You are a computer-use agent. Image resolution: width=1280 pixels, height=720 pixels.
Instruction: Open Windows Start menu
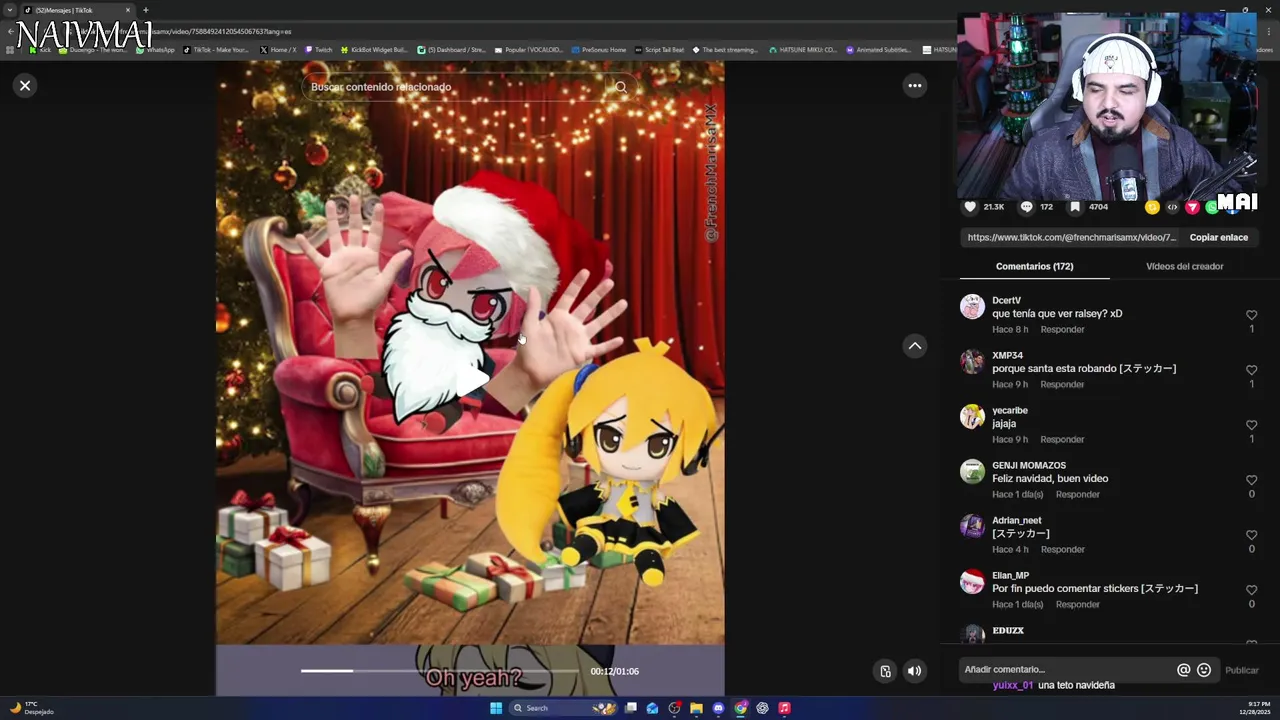click(496, 708)
